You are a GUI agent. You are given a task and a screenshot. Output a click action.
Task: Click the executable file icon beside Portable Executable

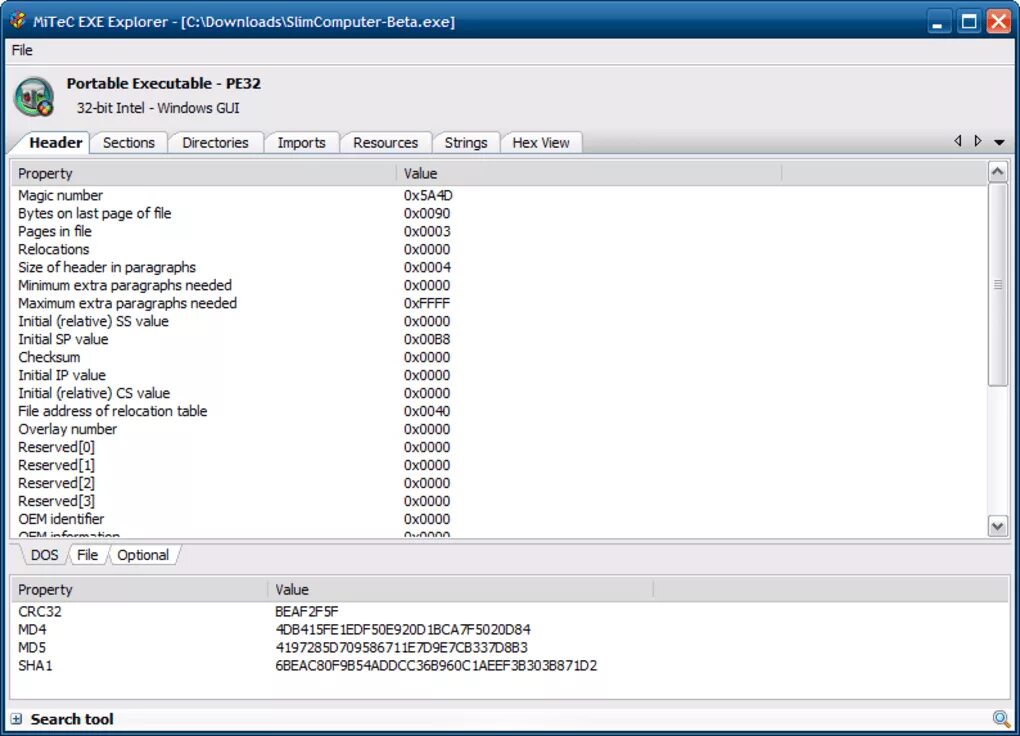(x=34, y=96)
